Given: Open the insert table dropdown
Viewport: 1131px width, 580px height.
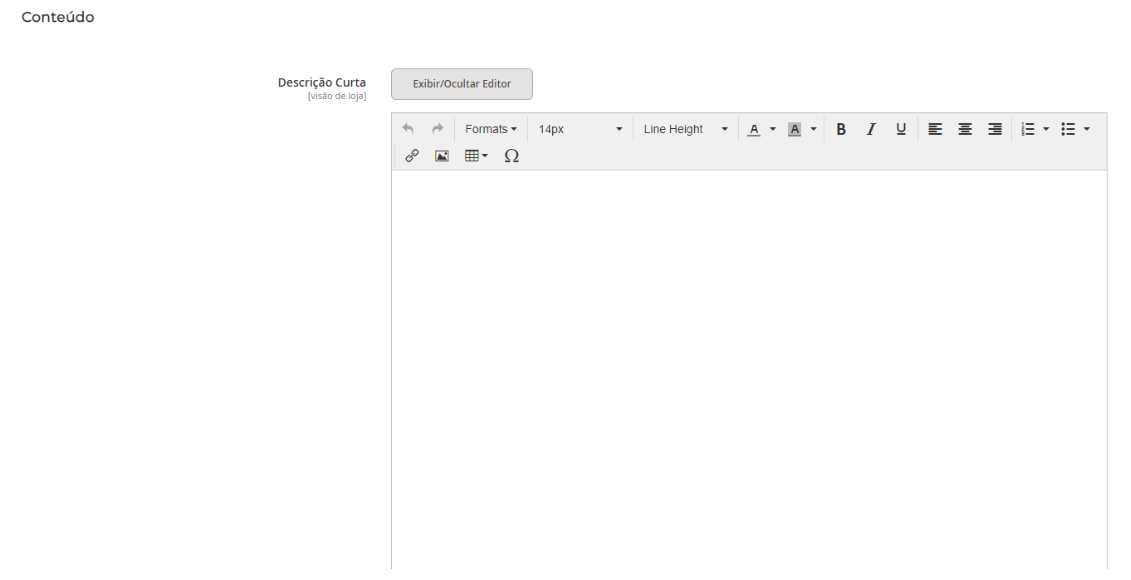Looking at the screenshot, I should (475, 156).
